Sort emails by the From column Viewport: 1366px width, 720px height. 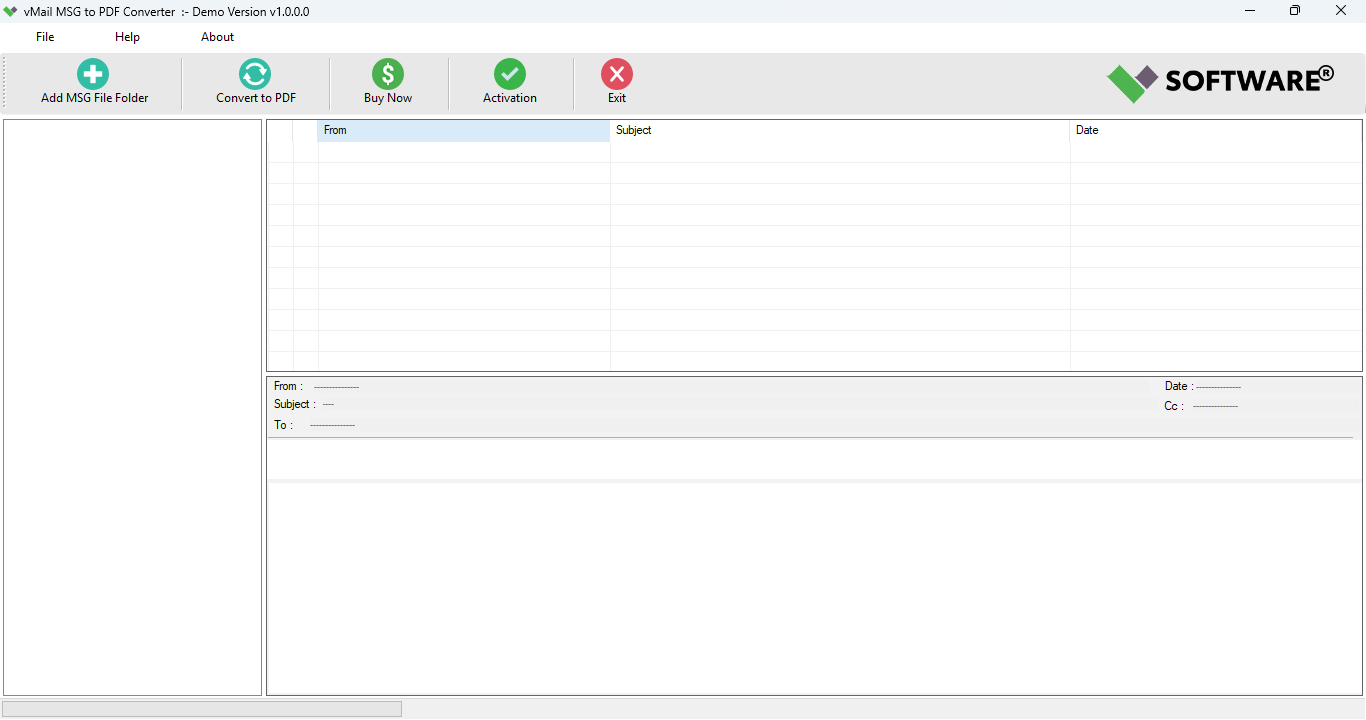[463, 130]
